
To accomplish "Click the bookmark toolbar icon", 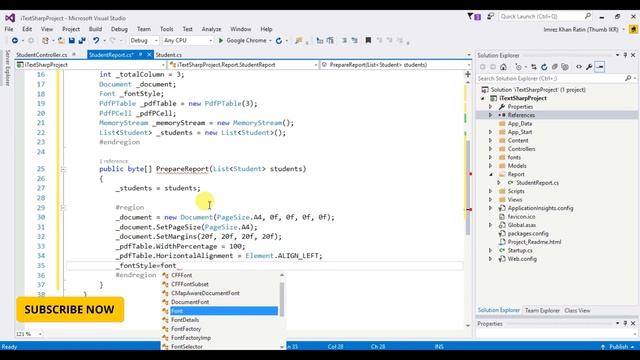I will click(368, 40).
